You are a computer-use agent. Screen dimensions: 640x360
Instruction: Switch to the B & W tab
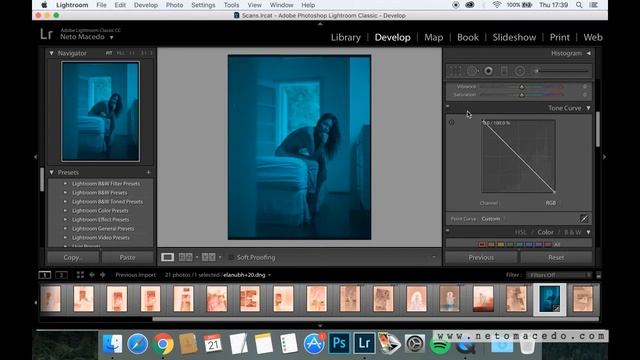pyautogui.click(x=573, y=232)
